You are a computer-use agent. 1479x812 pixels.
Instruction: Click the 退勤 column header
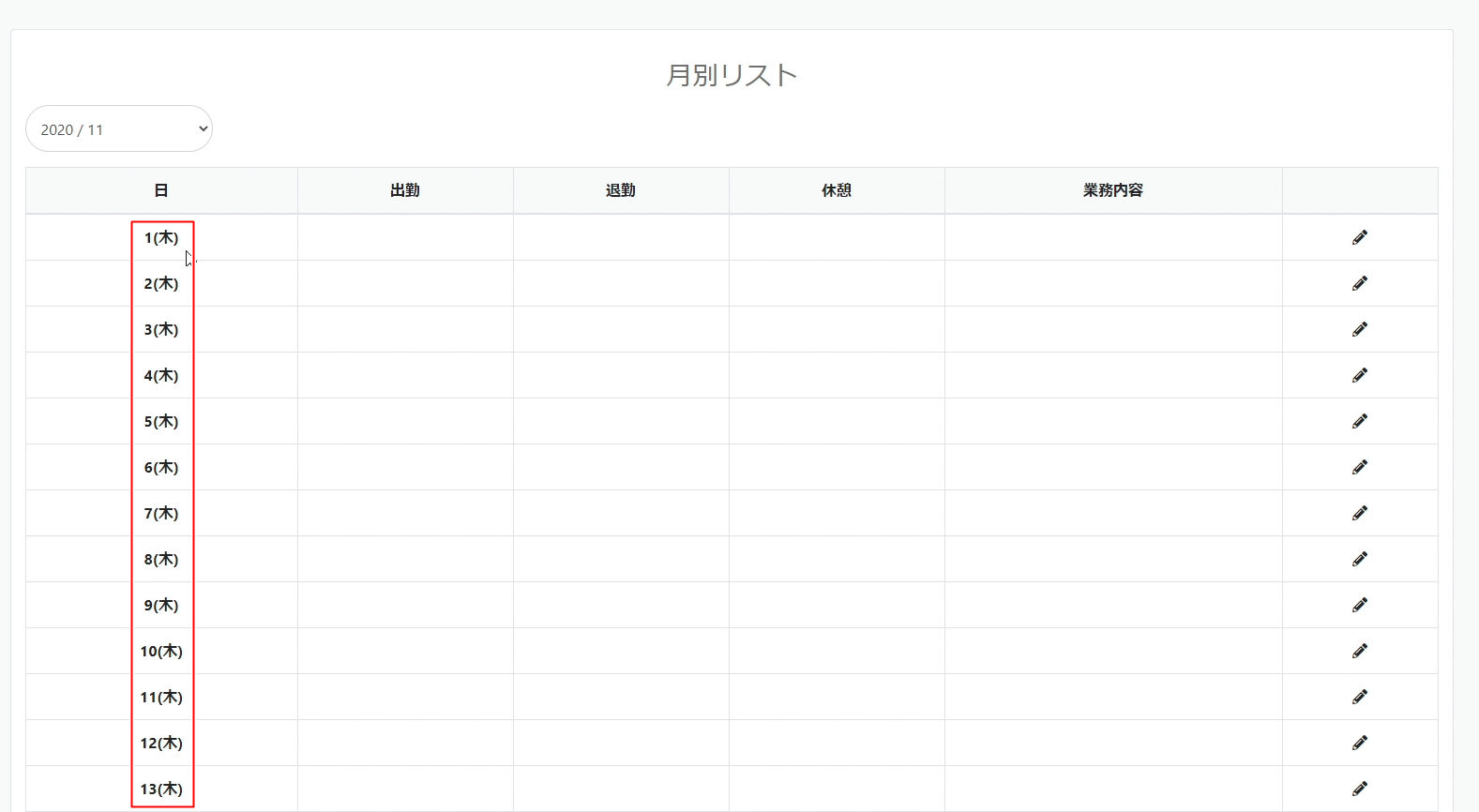(621, 190)
